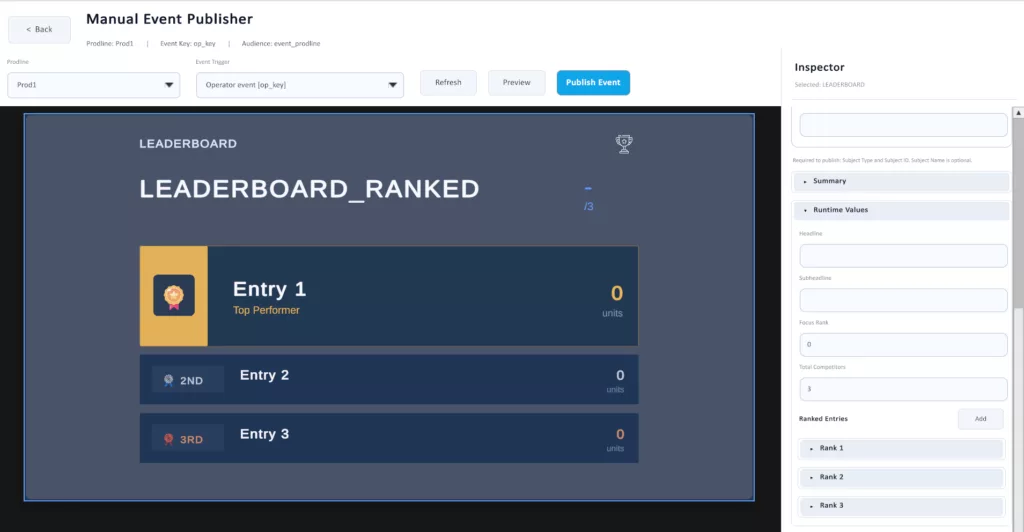Click the Inspector panel title
The width and height of the screenshot is (1024, 532).
819,67
